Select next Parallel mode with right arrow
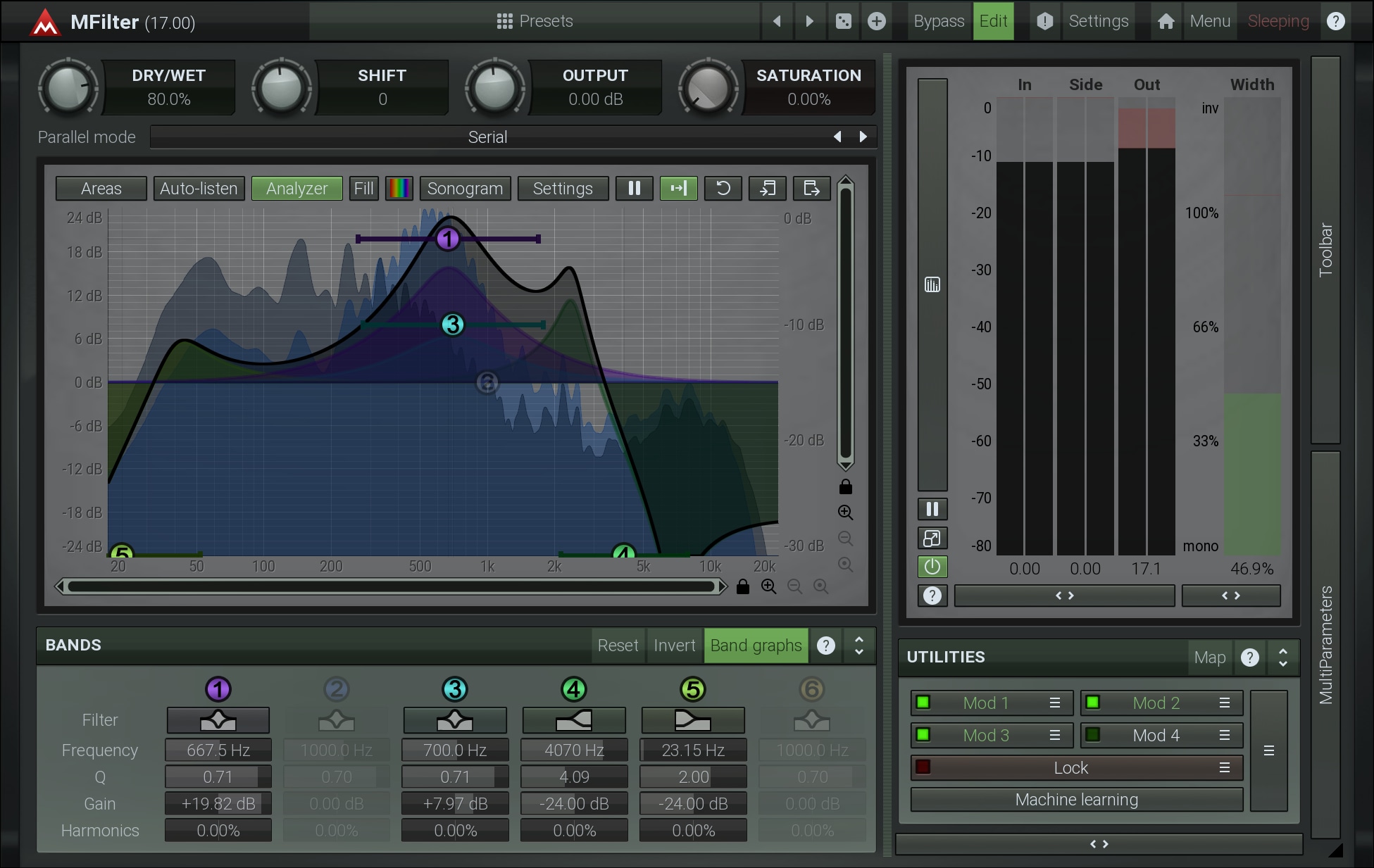The width and height of the screenshot is (1374, 868). pyautogui.click(x=863, y=137)
